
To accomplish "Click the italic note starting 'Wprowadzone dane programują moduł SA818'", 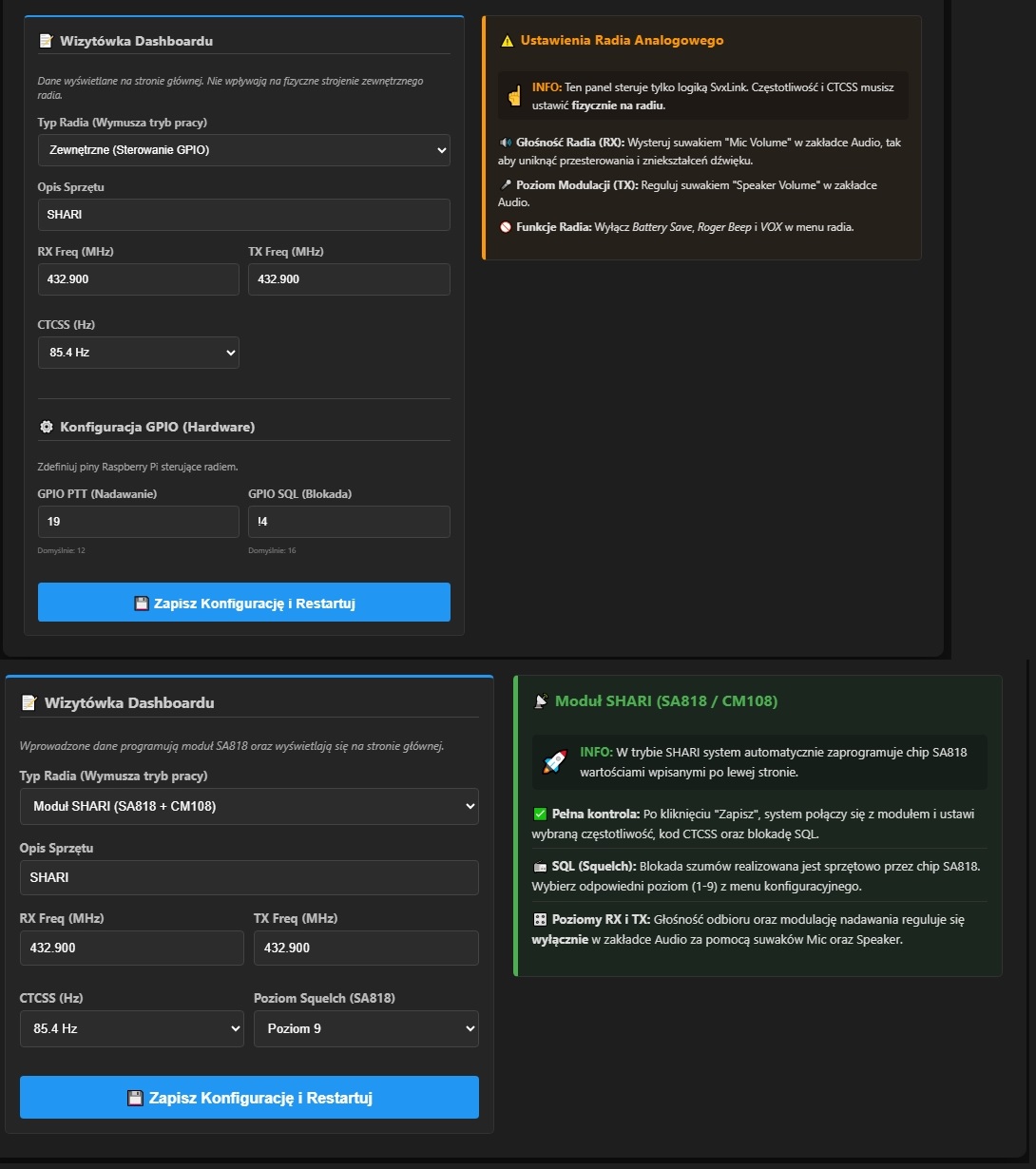I will point(232,746).
